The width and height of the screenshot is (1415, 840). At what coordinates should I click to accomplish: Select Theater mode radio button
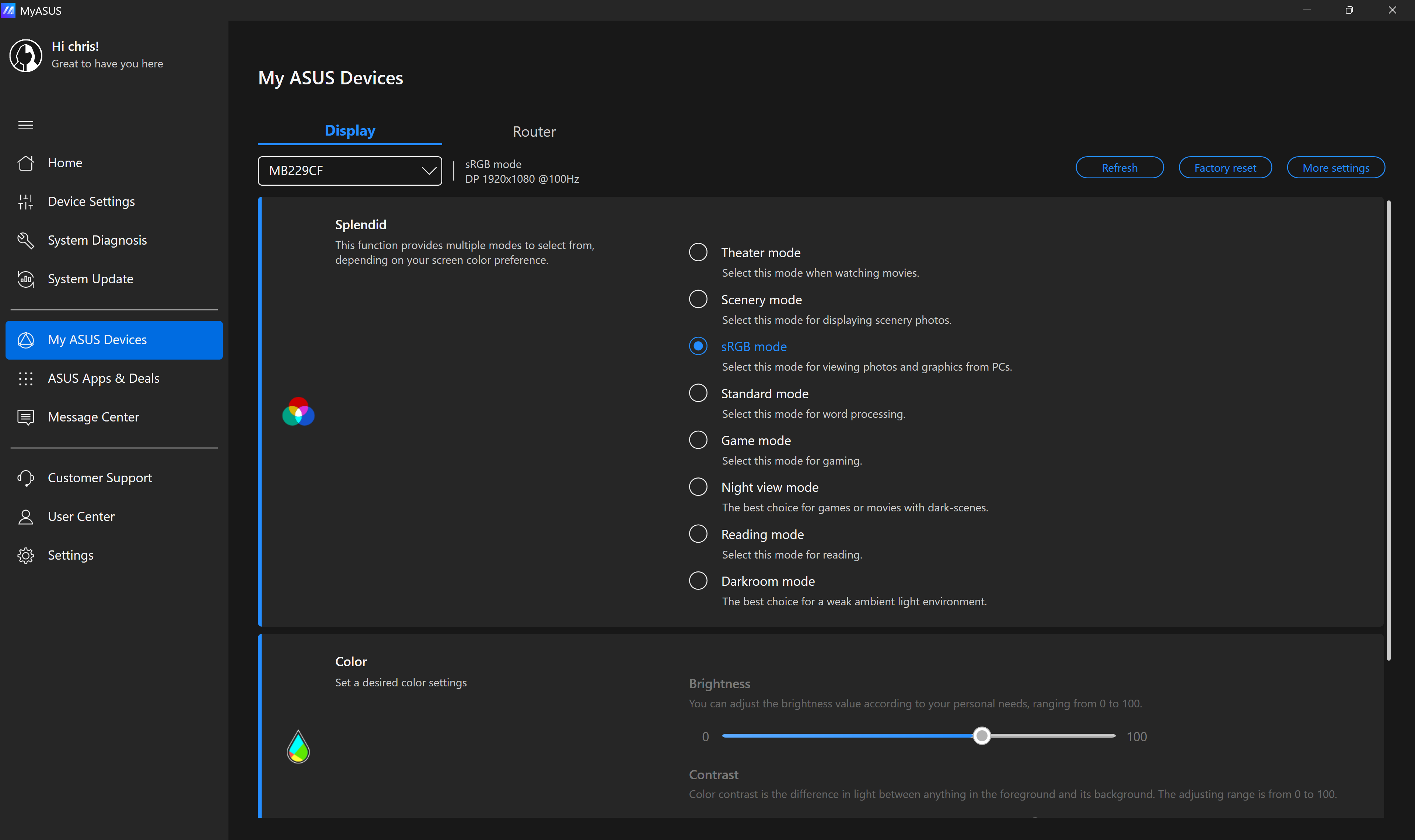698,252
